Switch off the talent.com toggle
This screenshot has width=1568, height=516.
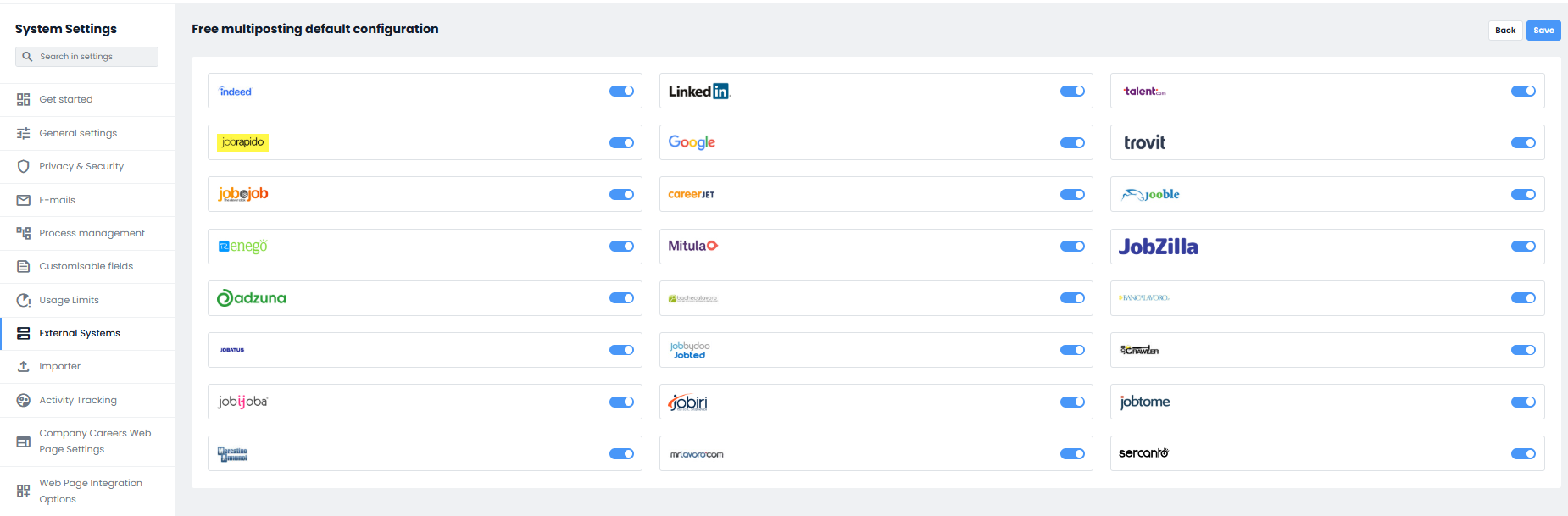click(1523, 92)
